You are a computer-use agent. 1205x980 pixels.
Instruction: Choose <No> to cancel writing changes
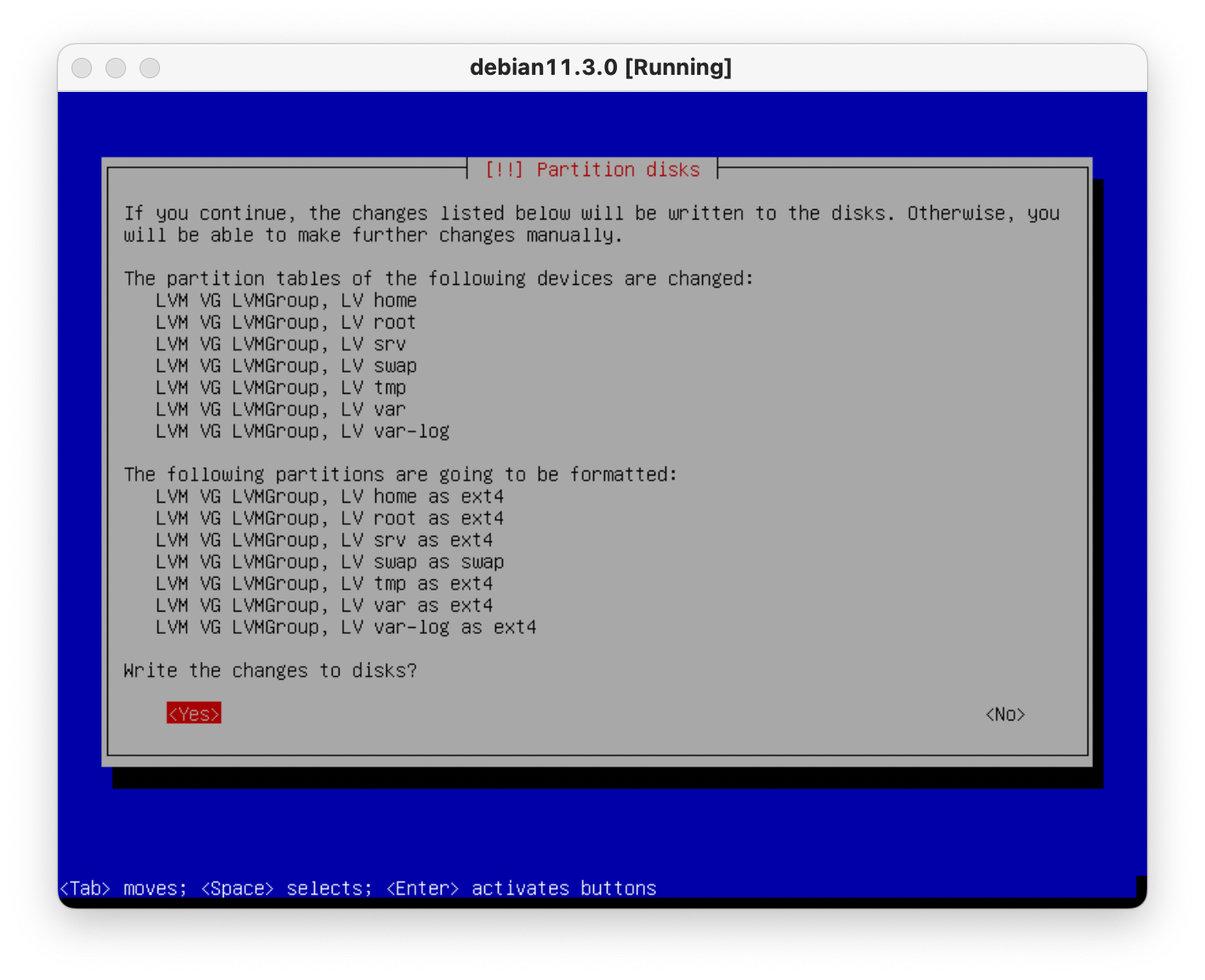[x=1004, y=715]
